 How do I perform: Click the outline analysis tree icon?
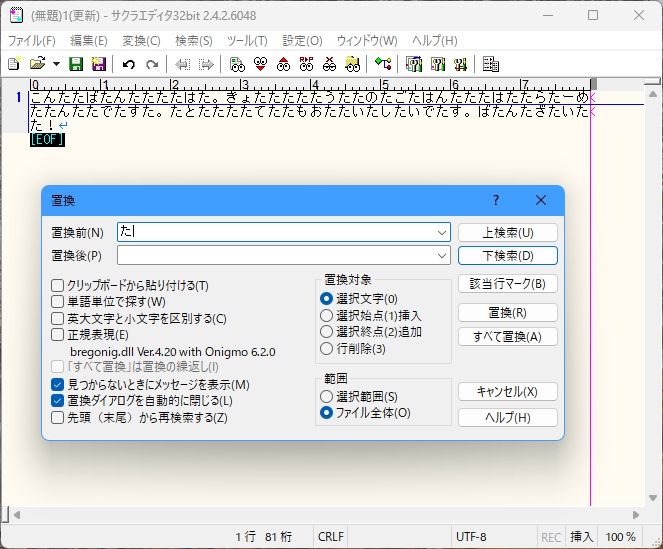click(383, 64)
